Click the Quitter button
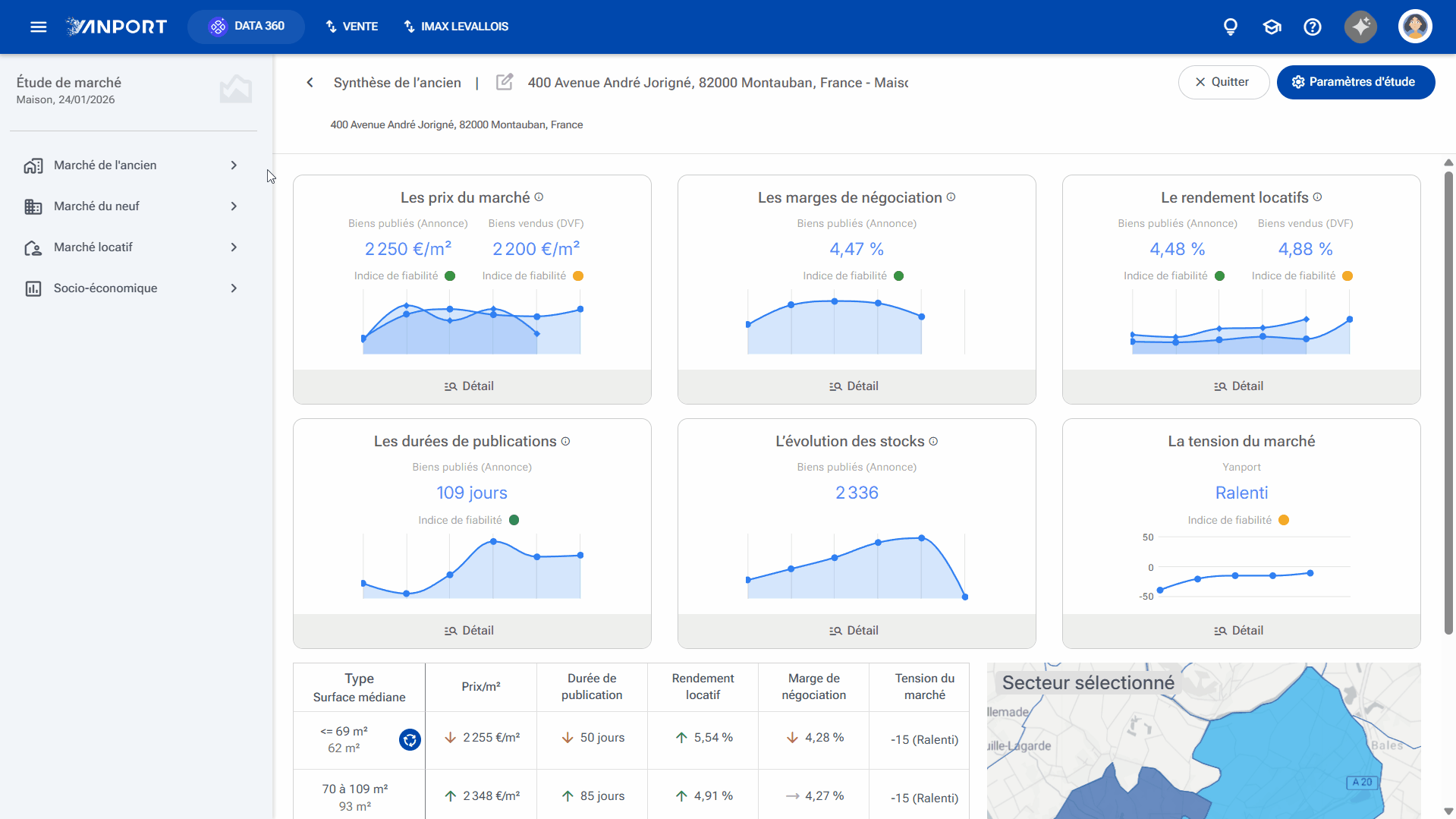The width and height of the screenshot is (1456, 819). [1223, 82]
